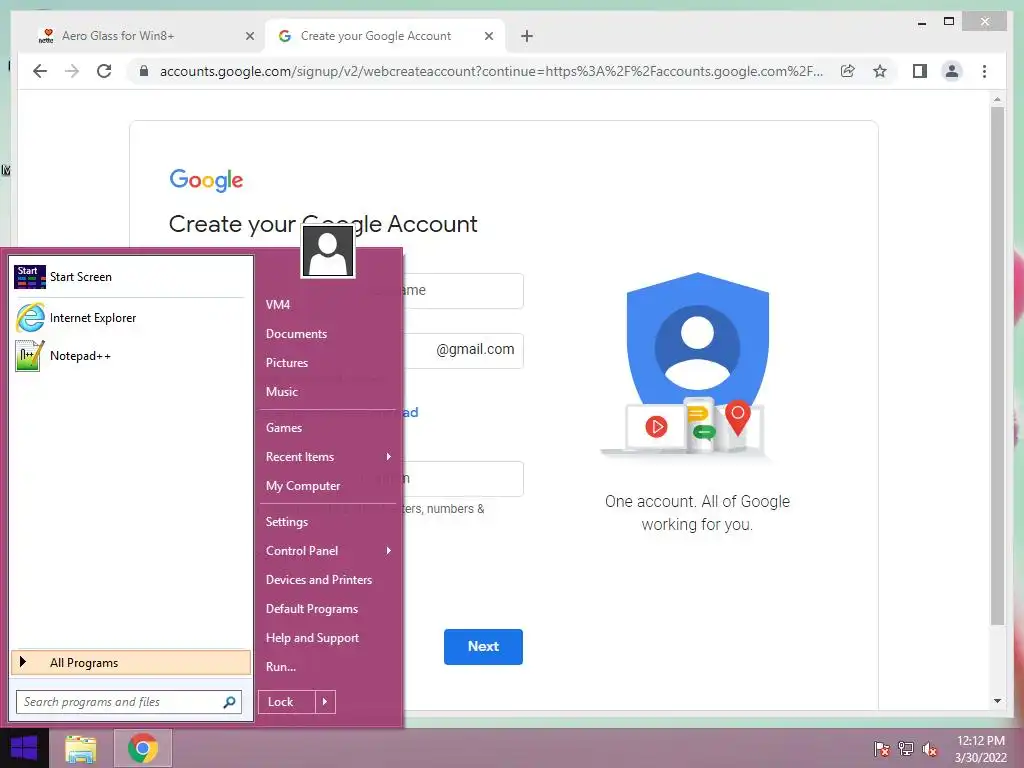Image resolution: width=1024 pixels, height=768 pixels.
Task: Expand All Programs in the Start menu
Action: tap(131, 662)
